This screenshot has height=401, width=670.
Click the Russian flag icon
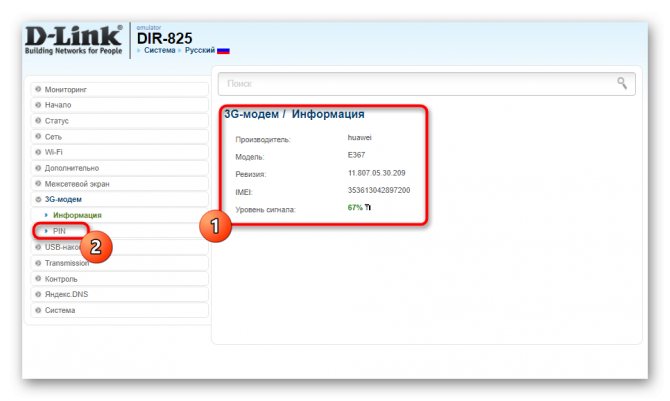[x=223, y=49]
